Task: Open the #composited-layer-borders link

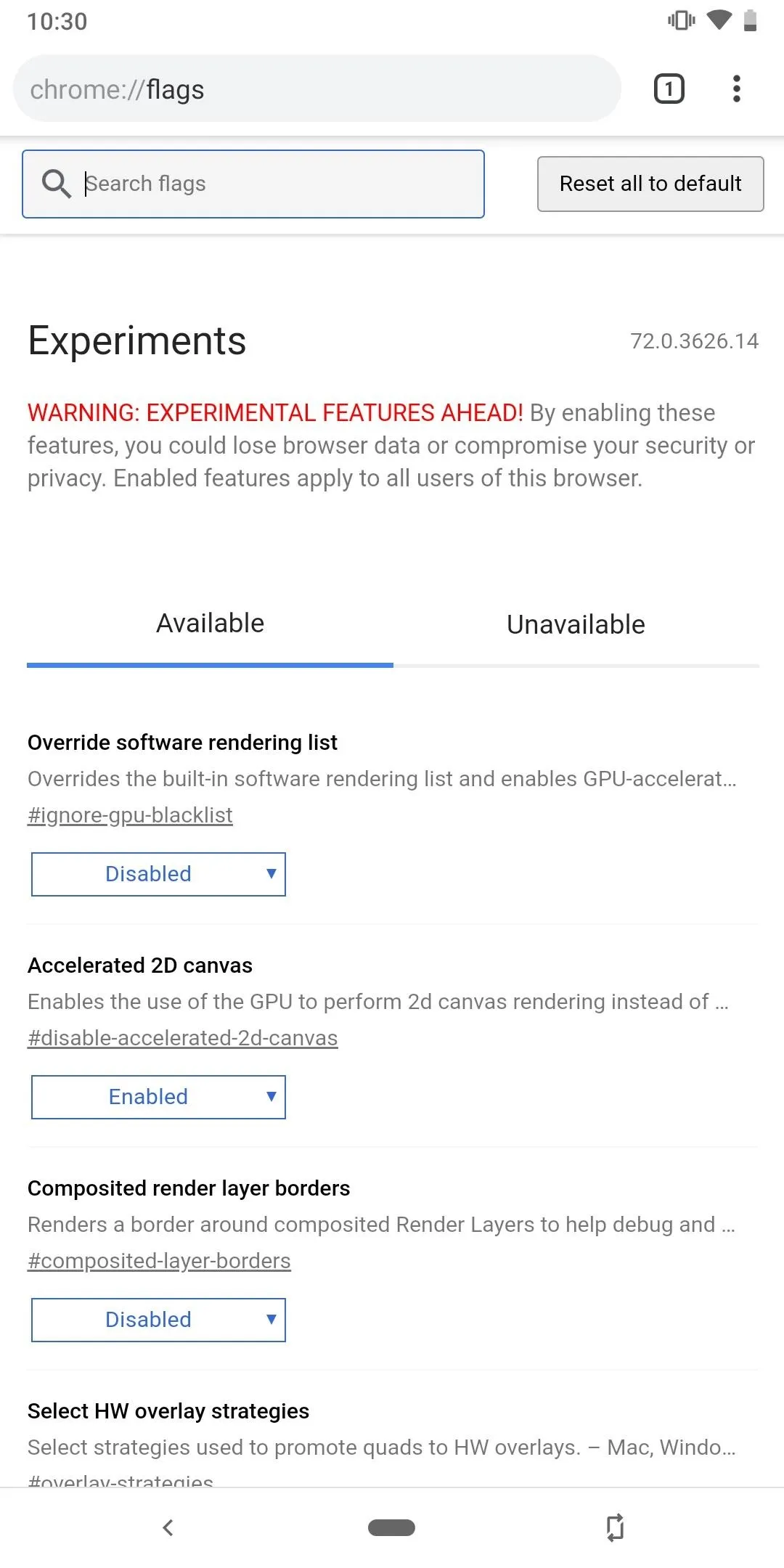Action: (x=159, y=1261)
